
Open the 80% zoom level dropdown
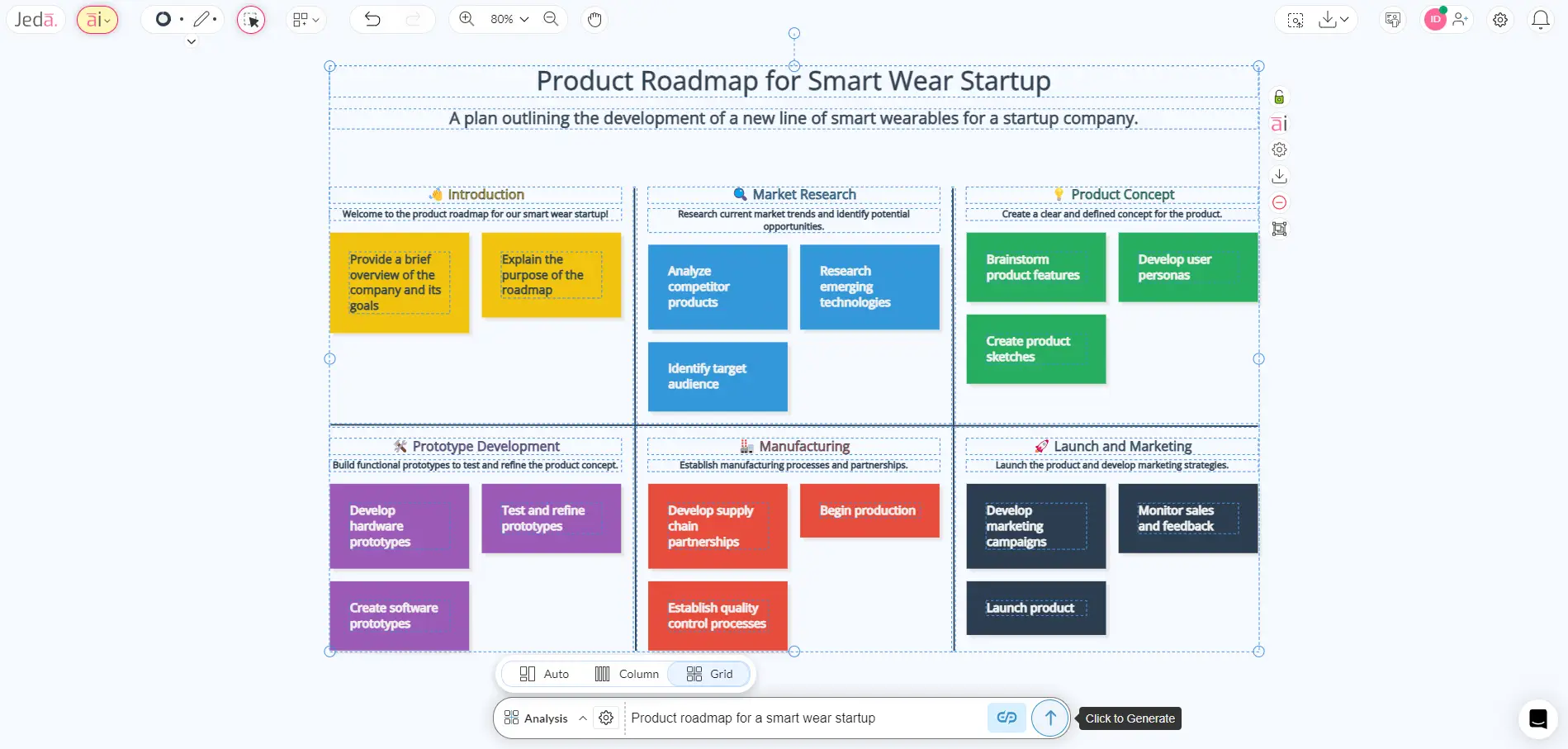coord(507,18)
